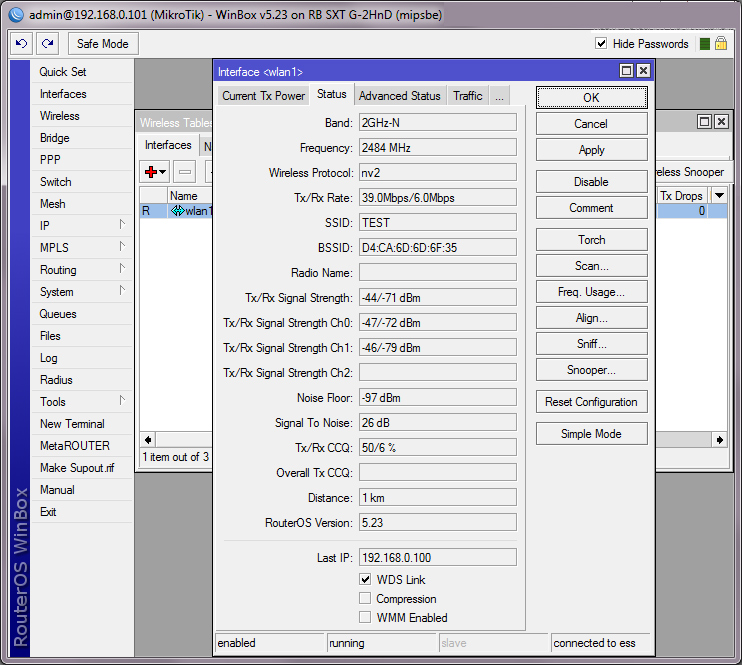Enable the Compression checkbox
This screenshot has width=742, height=665.
coord(365,598)
